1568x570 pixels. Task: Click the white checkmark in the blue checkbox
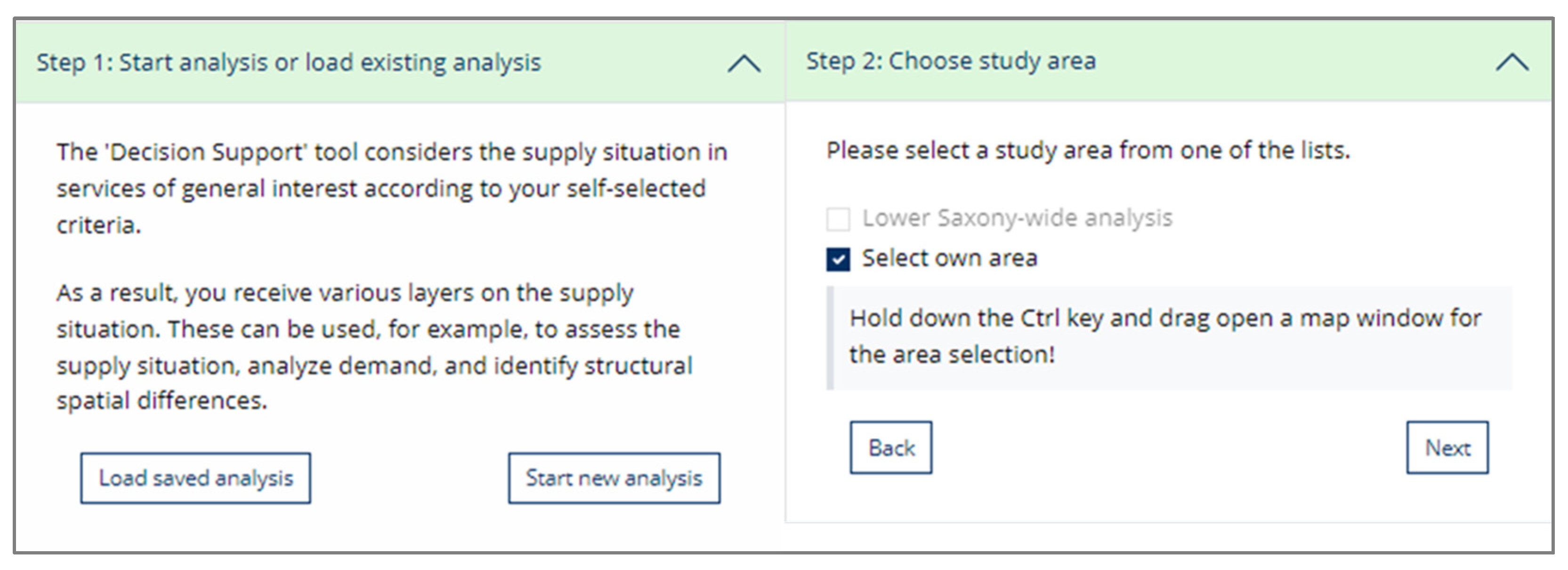[838, 260]
